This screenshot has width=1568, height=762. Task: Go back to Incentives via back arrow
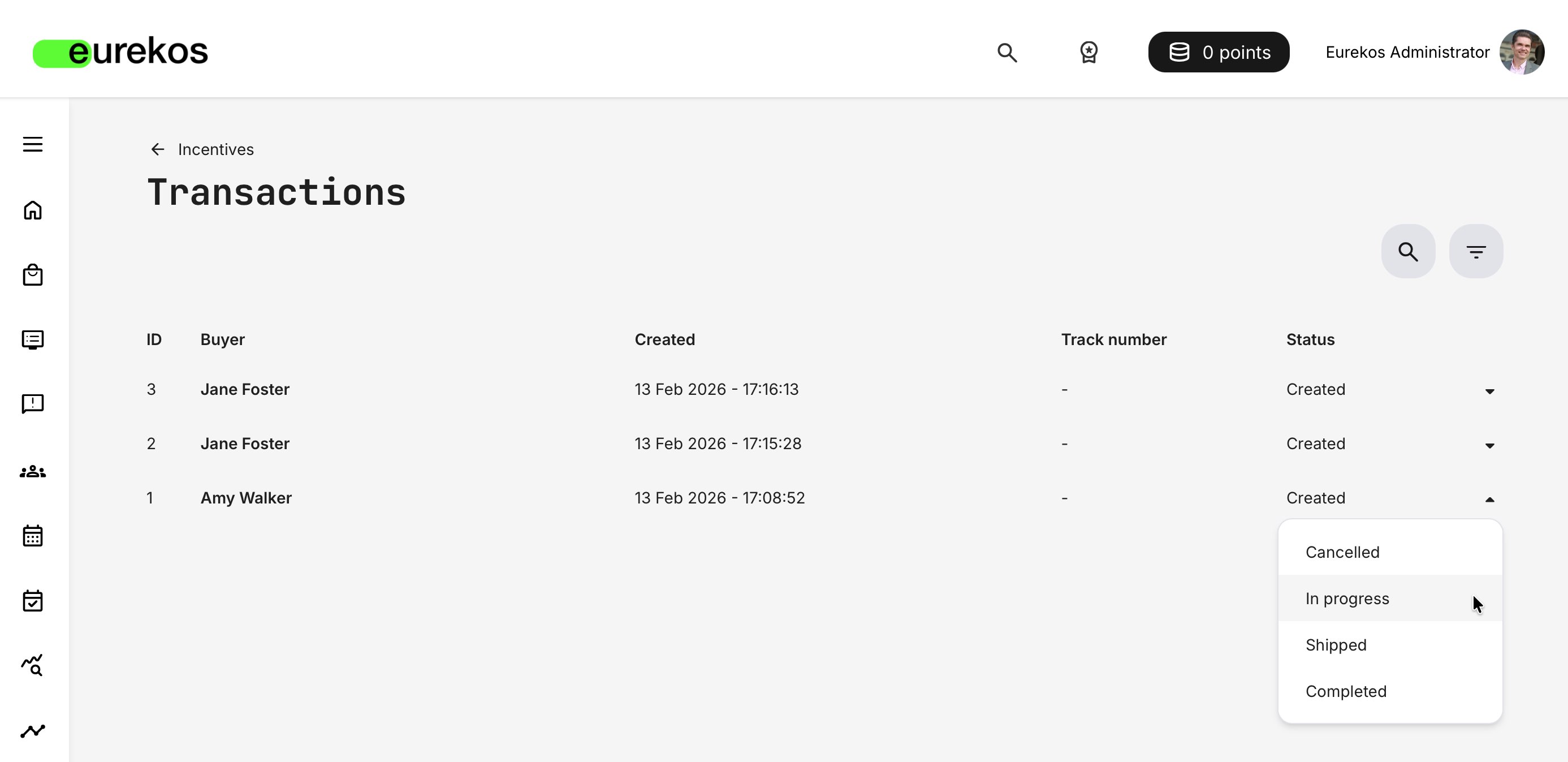coord(158,149)
